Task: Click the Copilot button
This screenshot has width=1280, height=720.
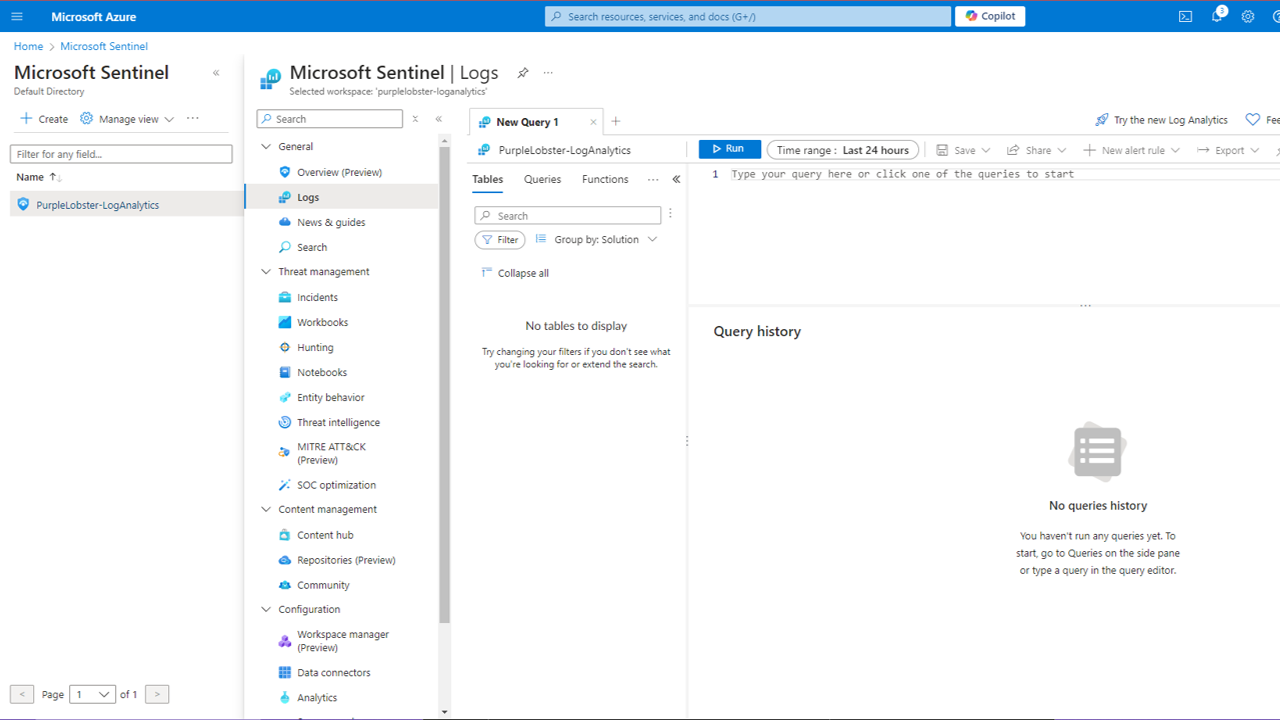Action: (990, 16)
